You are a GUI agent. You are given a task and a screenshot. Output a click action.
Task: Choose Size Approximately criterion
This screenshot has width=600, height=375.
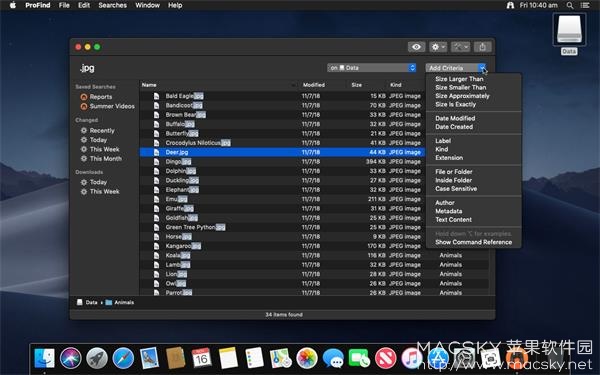tap(462, 96)
